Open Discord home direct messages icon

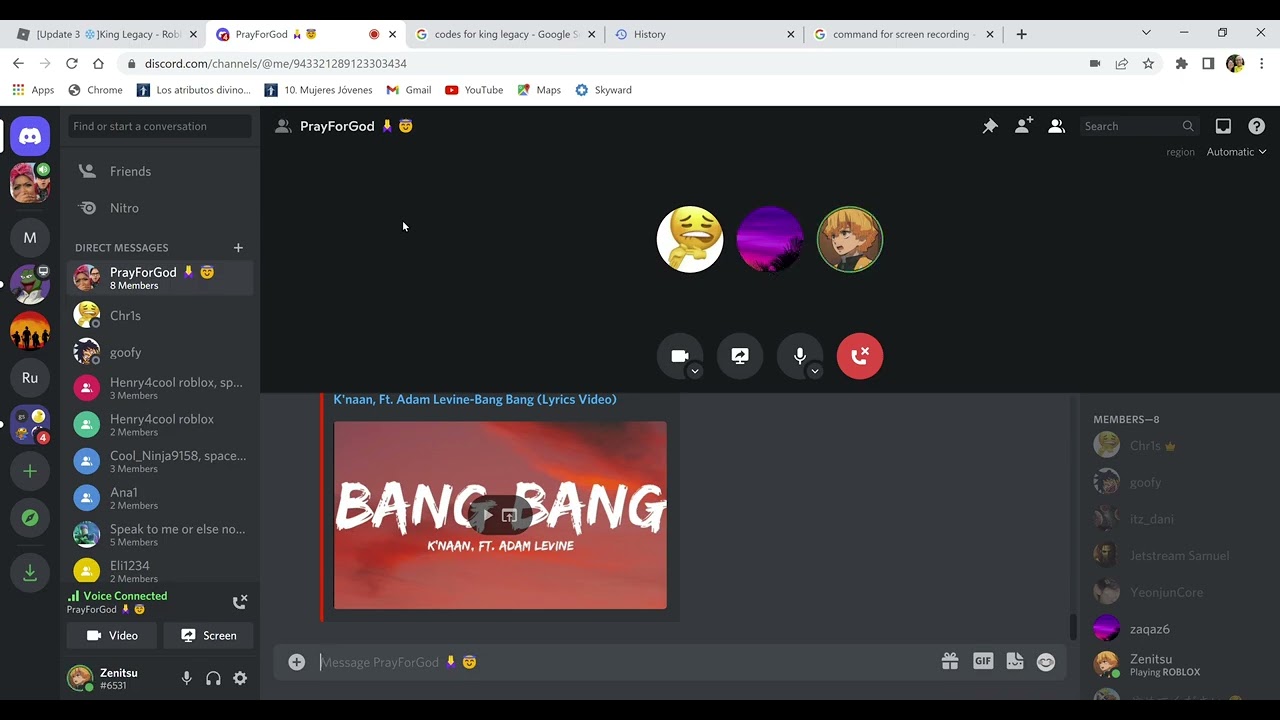pos(30,136)
